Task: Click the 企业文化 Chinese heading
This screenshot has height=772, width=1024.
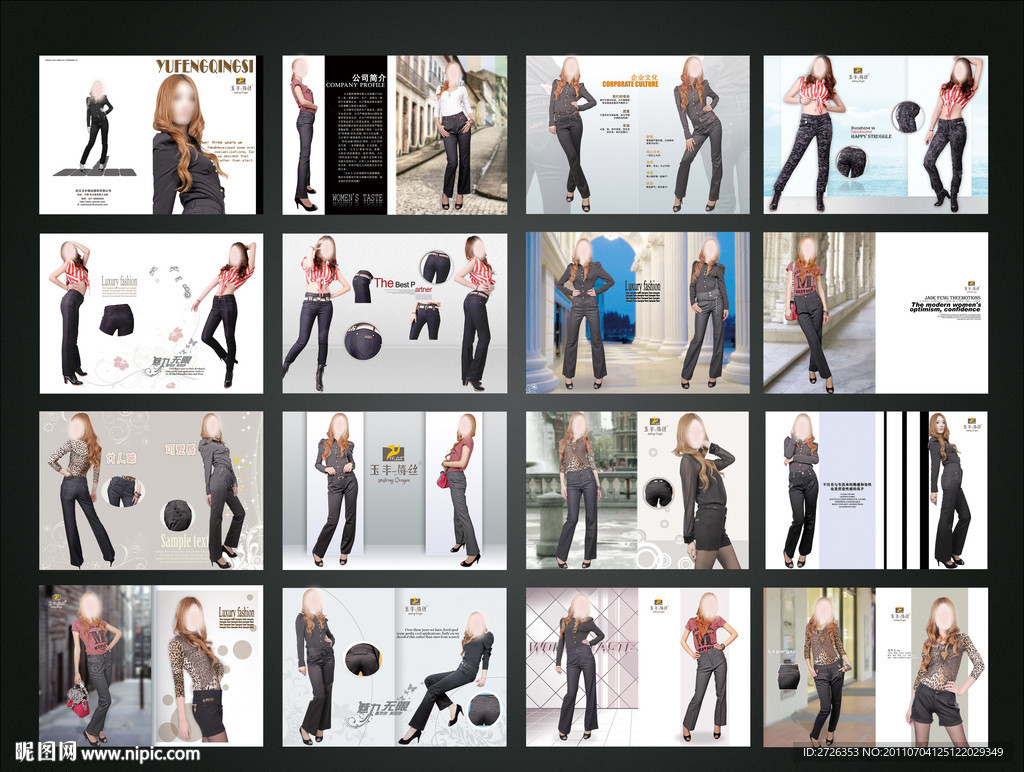Action: 644,77
